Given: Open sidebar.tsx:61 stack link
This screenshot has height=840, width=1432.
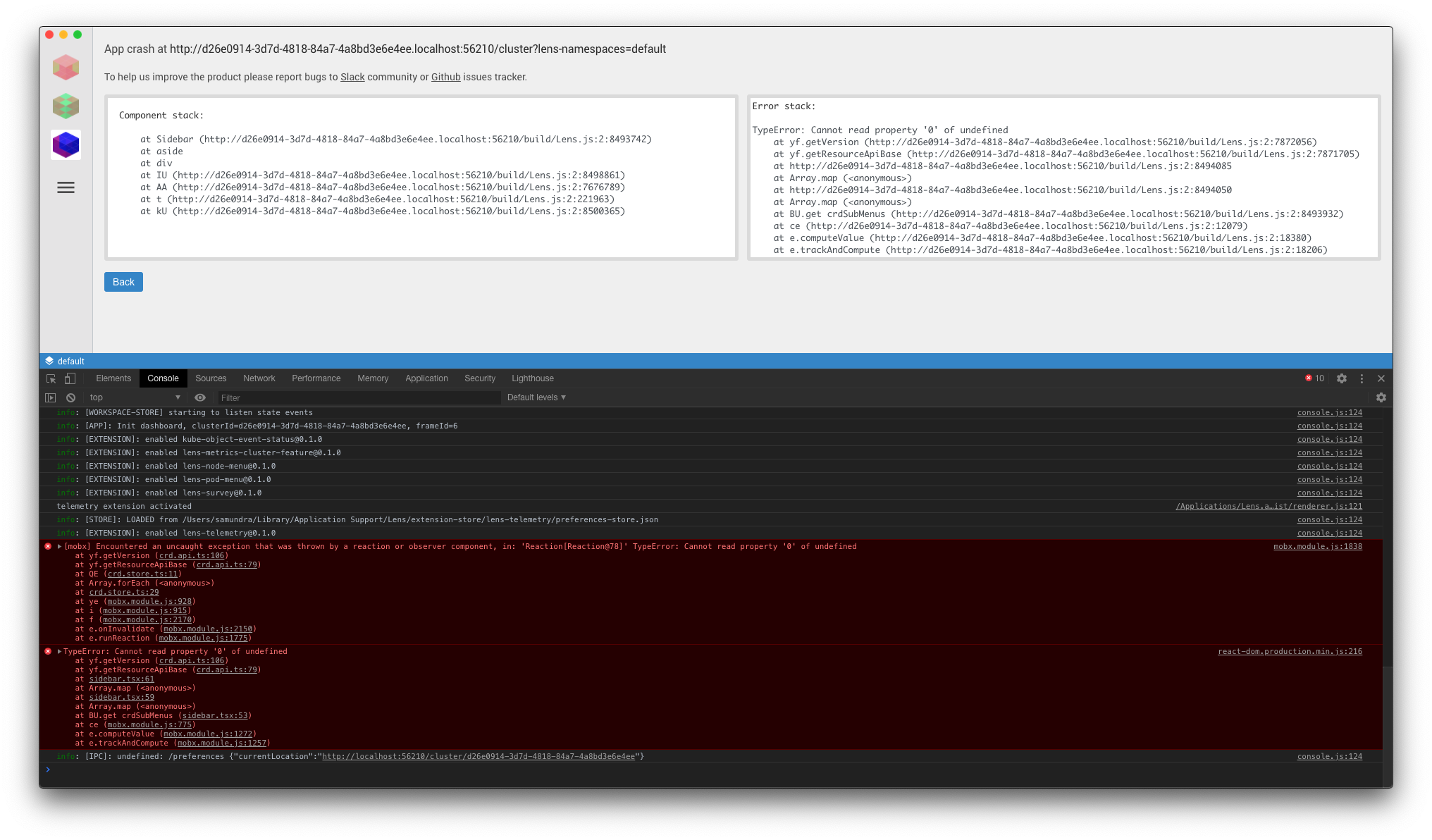Looking at the screenshot, I should [x=121, y=679].
